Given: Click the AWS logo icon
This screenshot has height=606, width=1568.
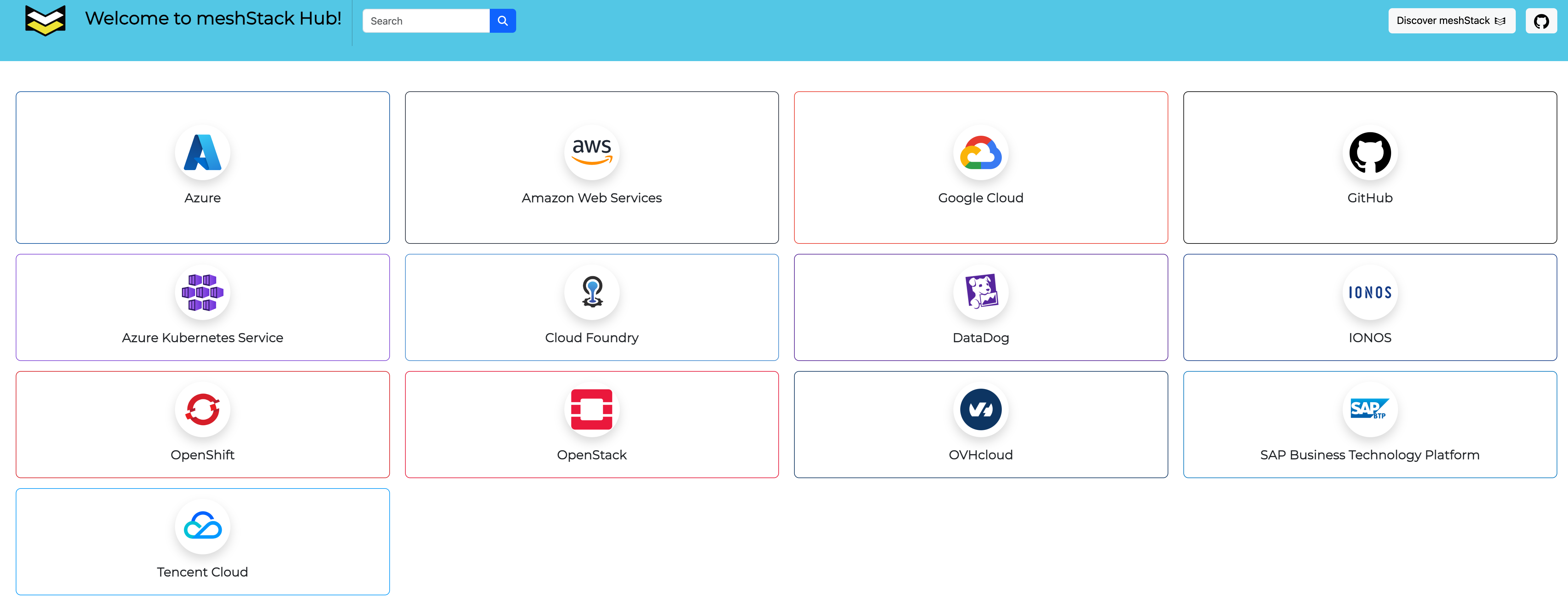Looking at the screenshot, I should (x=592, y=152).
